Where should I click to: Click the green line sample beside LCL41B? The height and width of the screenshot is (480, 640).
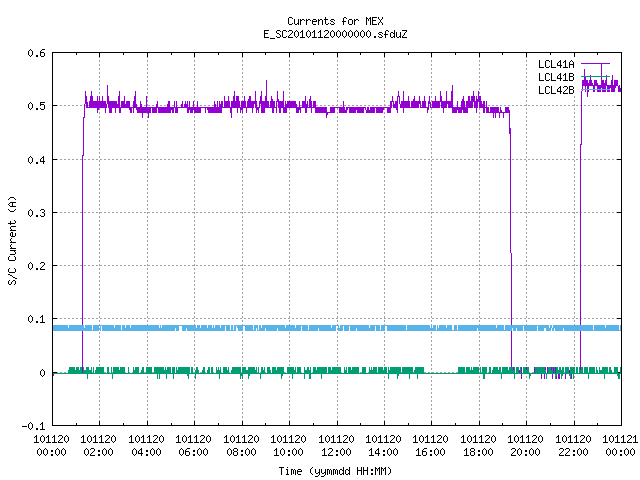[x=595, y=77]
